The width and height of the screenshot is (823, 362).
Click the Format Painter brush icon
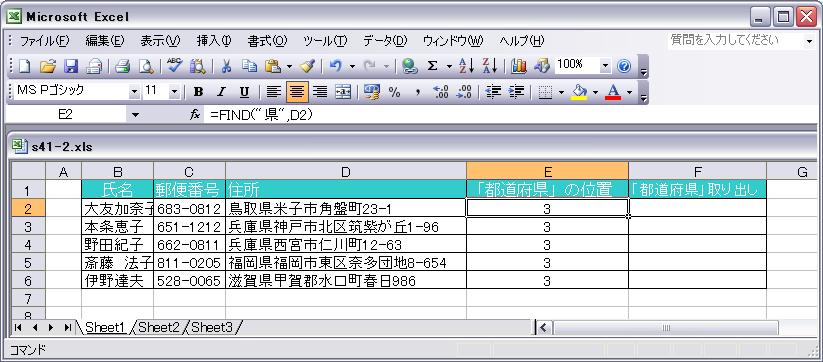click(x=307, y=66)
